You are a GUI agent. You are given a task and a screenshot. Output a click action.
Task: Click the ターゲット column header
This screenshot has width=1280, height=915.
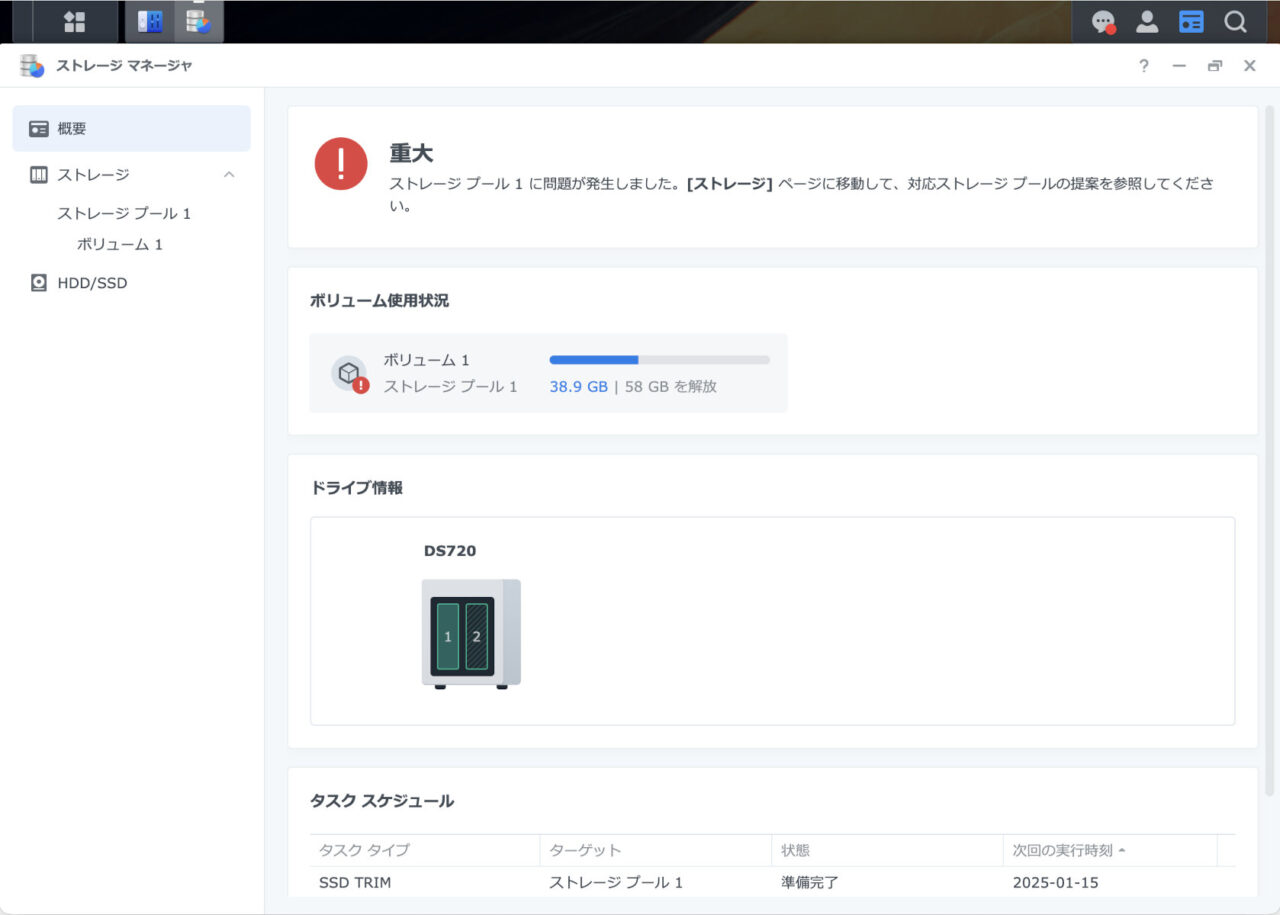[655, 850]
